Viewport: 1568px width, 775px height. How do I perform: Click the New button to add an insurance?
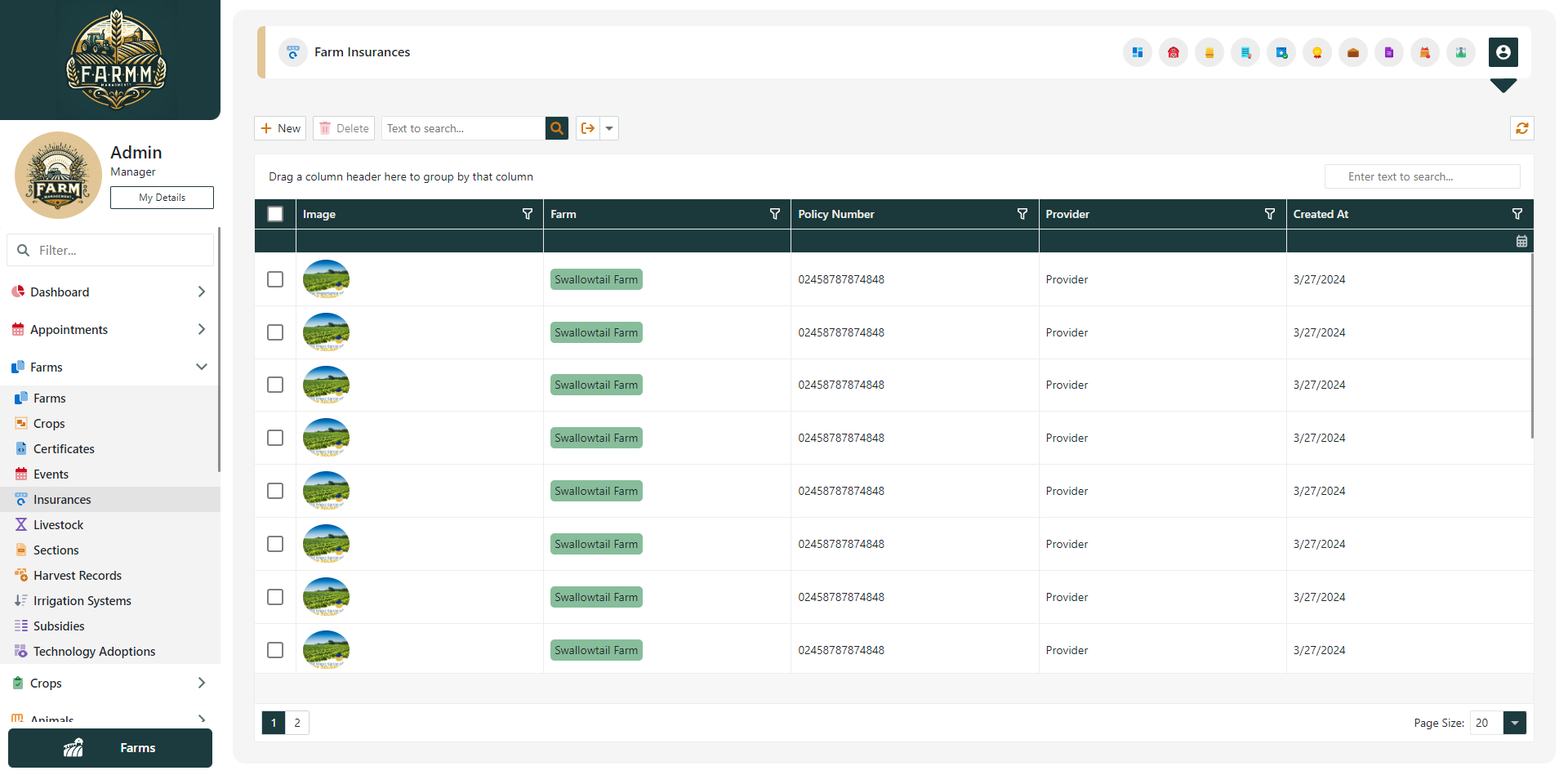pos(280,128)
